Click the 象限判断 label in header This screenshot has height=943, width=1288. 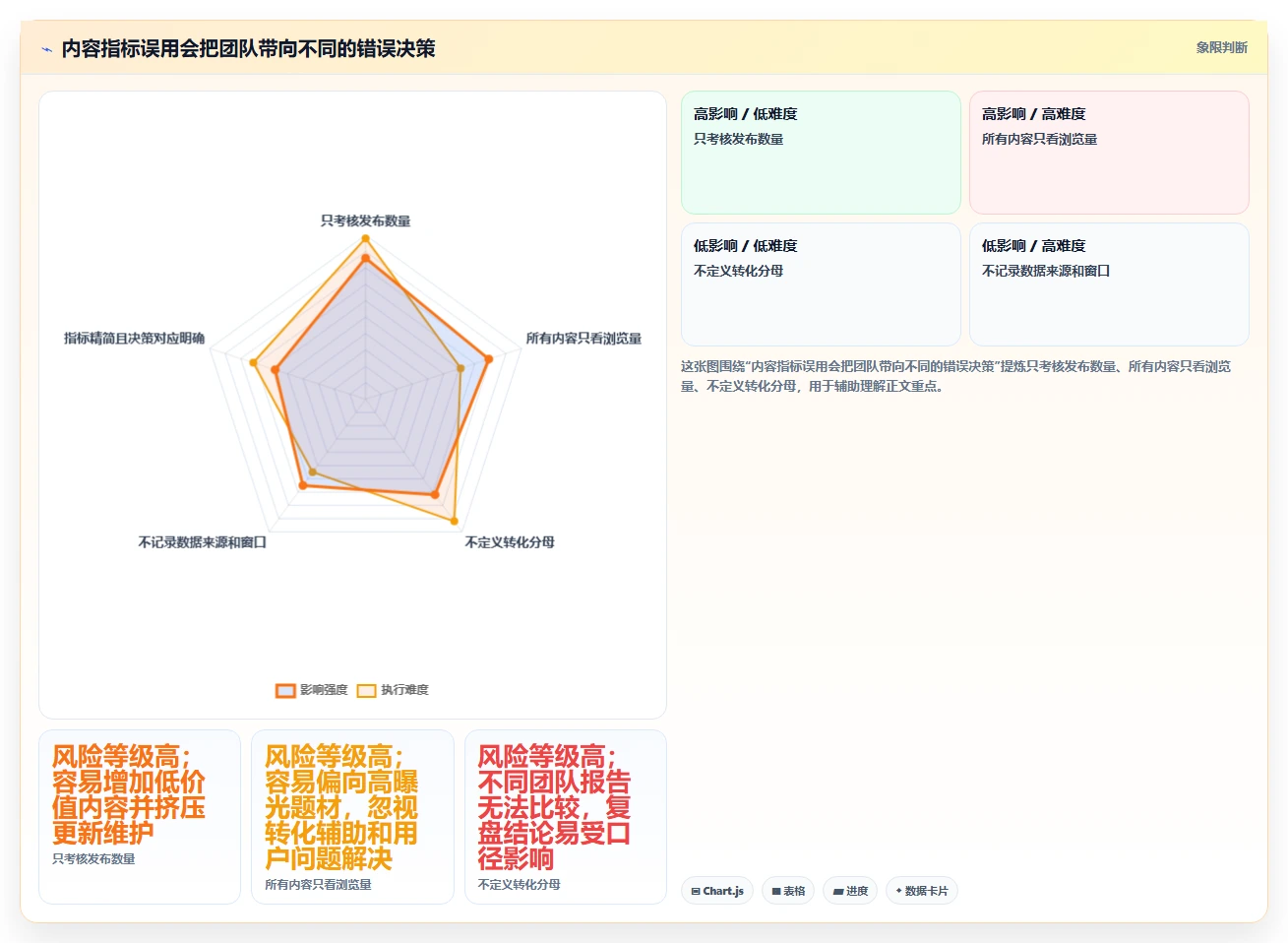pos(1221,47)
